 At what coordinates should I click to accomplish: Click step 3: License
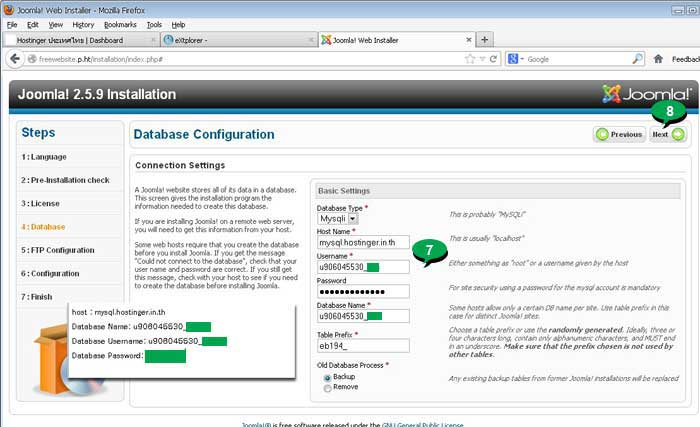click(40, 203)
